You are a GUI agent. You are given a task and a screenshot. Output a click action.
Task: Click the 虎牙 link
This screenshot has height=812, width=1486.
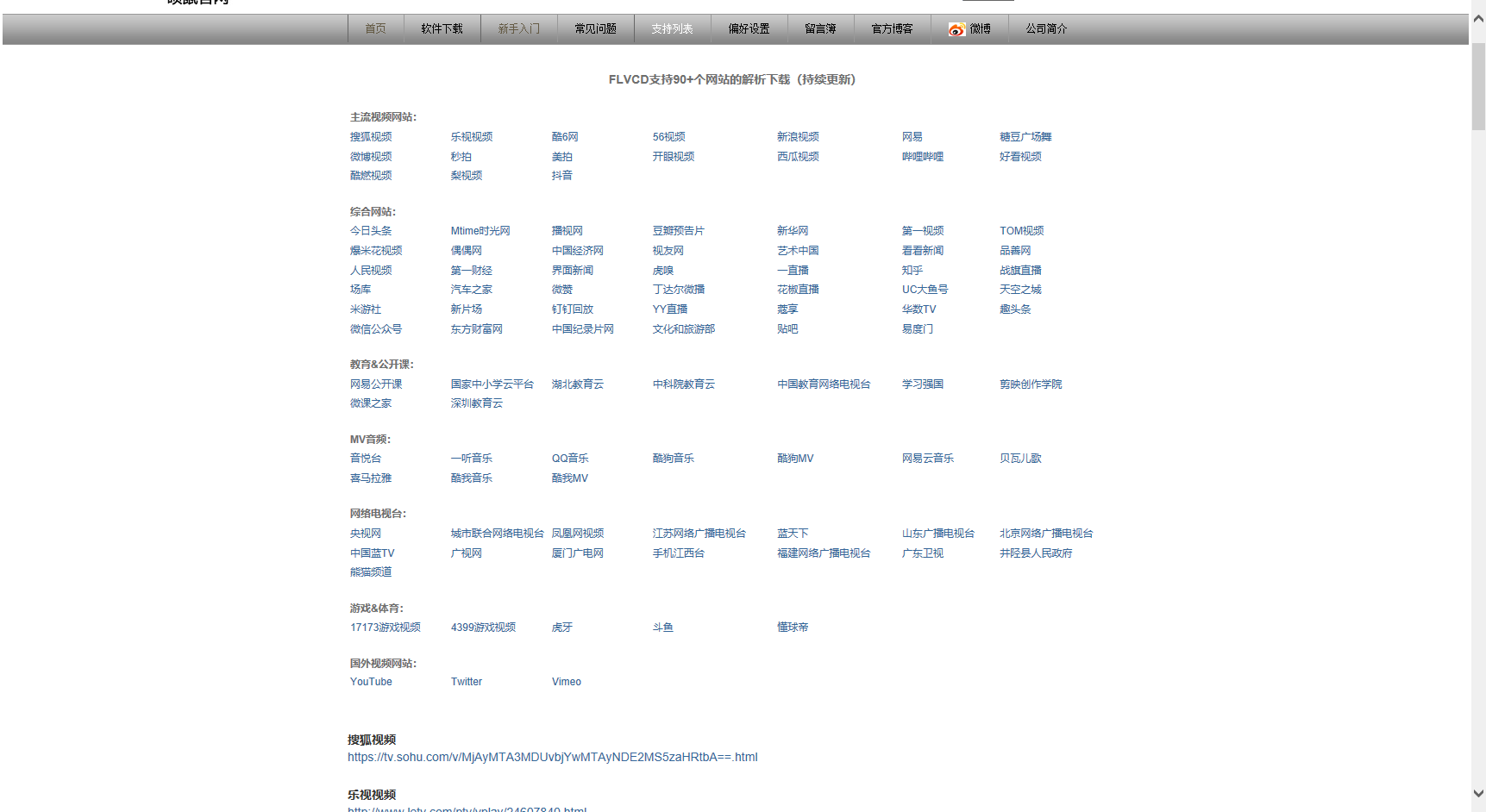[562, 628]
